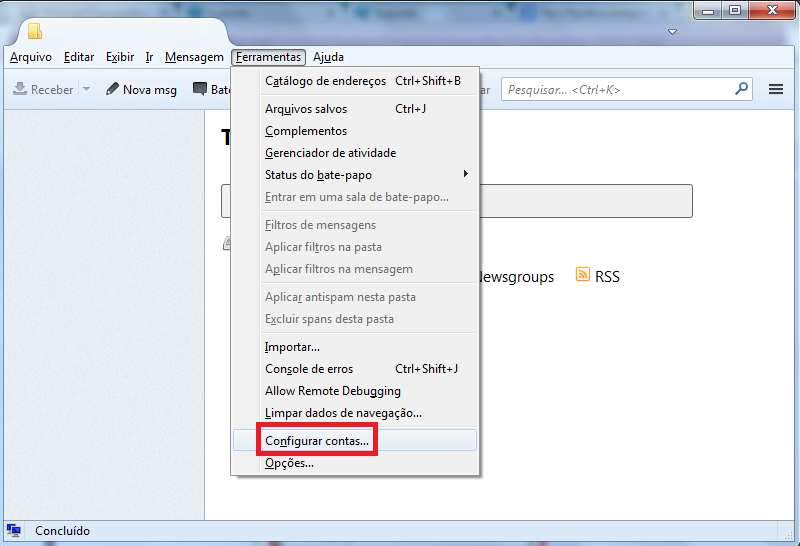Image resolution: width=800 pixels, height=546 pixels.
Task: Open the Ajuda menu
Action: [x=328, y=57]
